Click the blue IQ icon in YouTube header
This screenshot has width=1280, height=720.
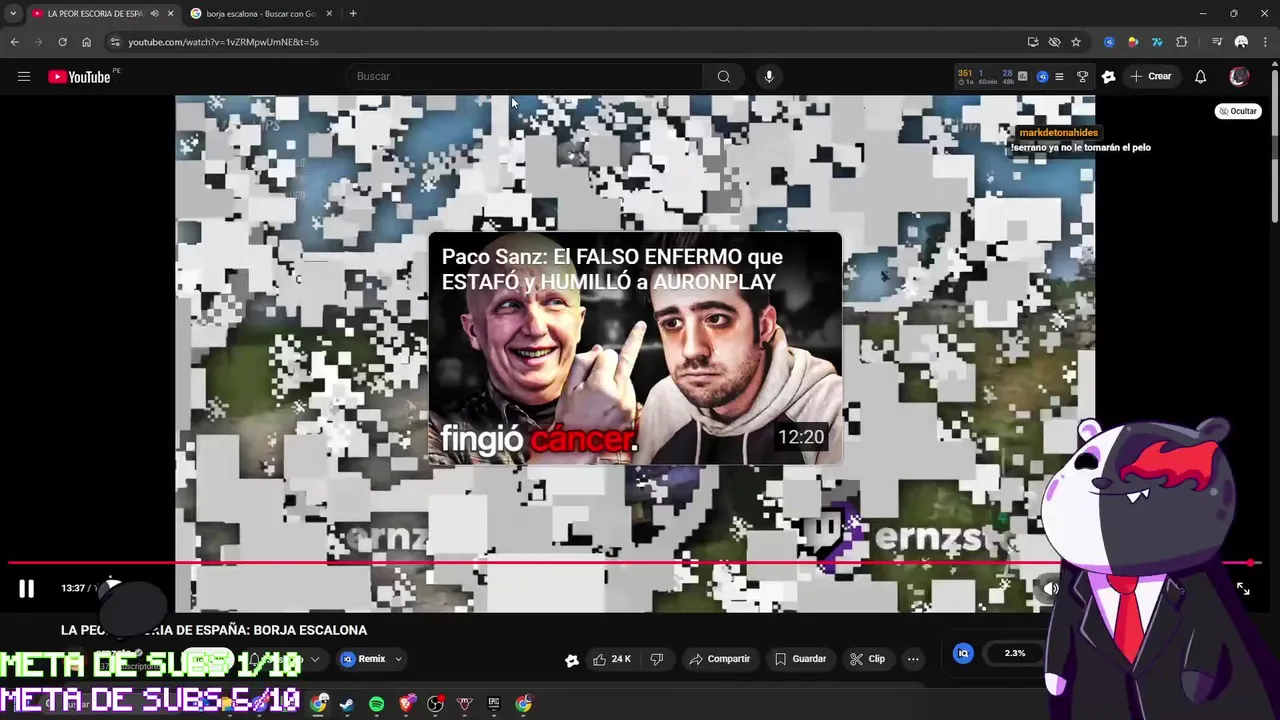coord(1042,76)
